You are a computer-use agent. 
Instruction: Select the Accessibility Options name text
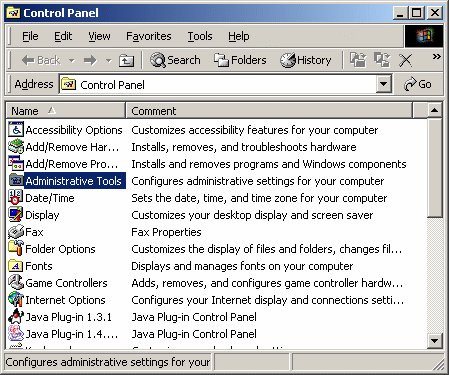[74, 130]
